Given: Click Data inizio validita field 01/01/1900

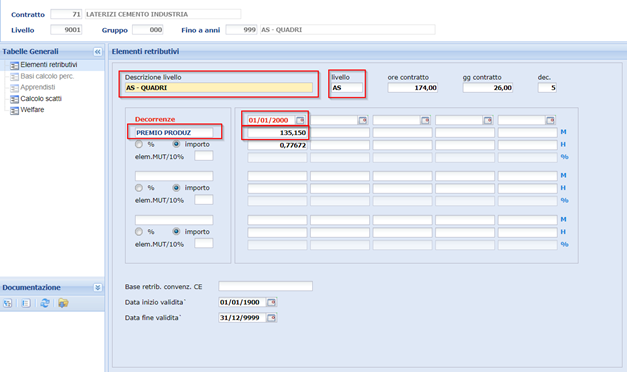Looking at the screenshot, I should [242, 302].
